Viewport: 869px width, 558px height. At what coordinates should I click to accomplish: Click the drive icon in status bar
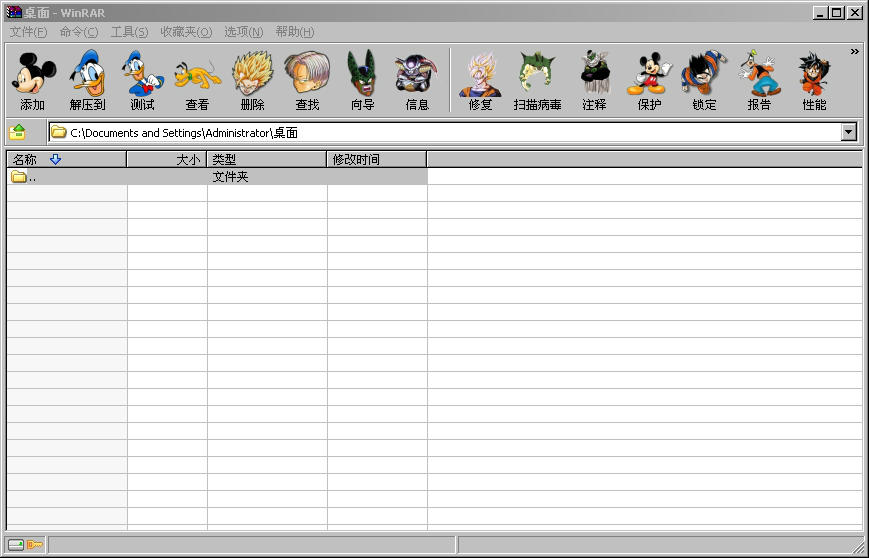coord(16,545)
